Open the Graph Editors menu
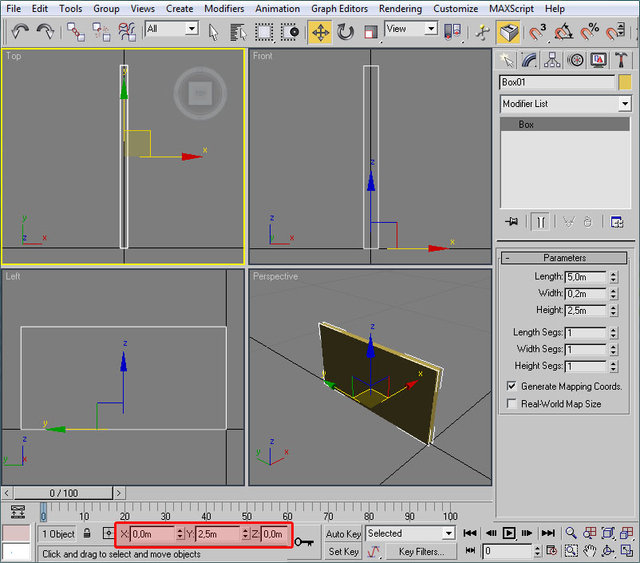This screenshot has width=640, height=563. [x=338, y=8]
